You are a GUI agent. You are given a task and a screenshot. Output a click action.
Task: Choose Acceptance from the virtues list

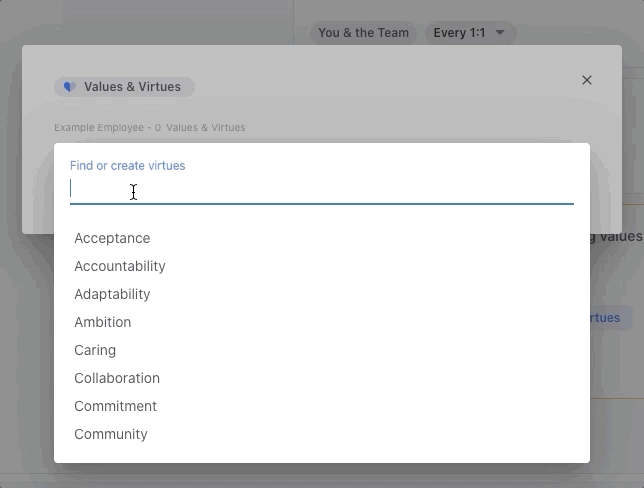coord(112,238)
